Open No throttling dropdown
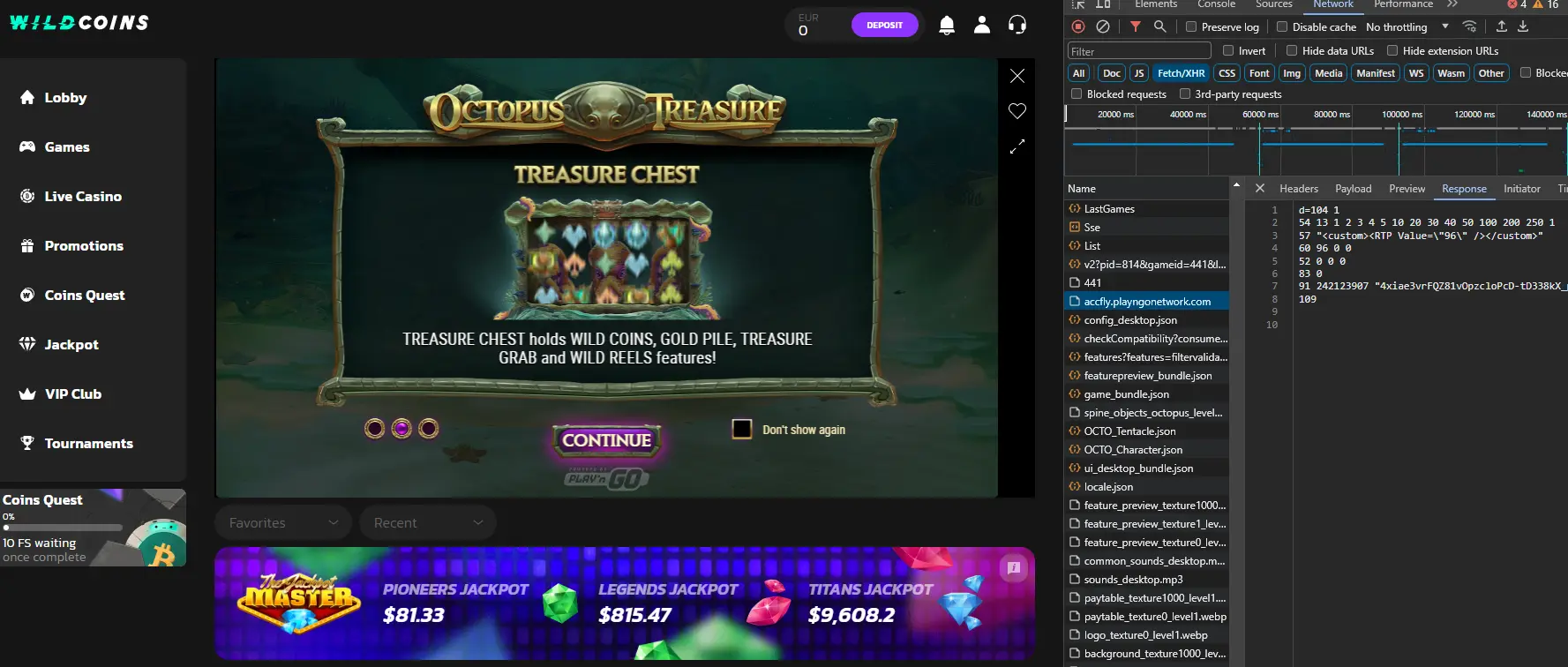Screen dimensions: 1568x667 (1407, 26)
